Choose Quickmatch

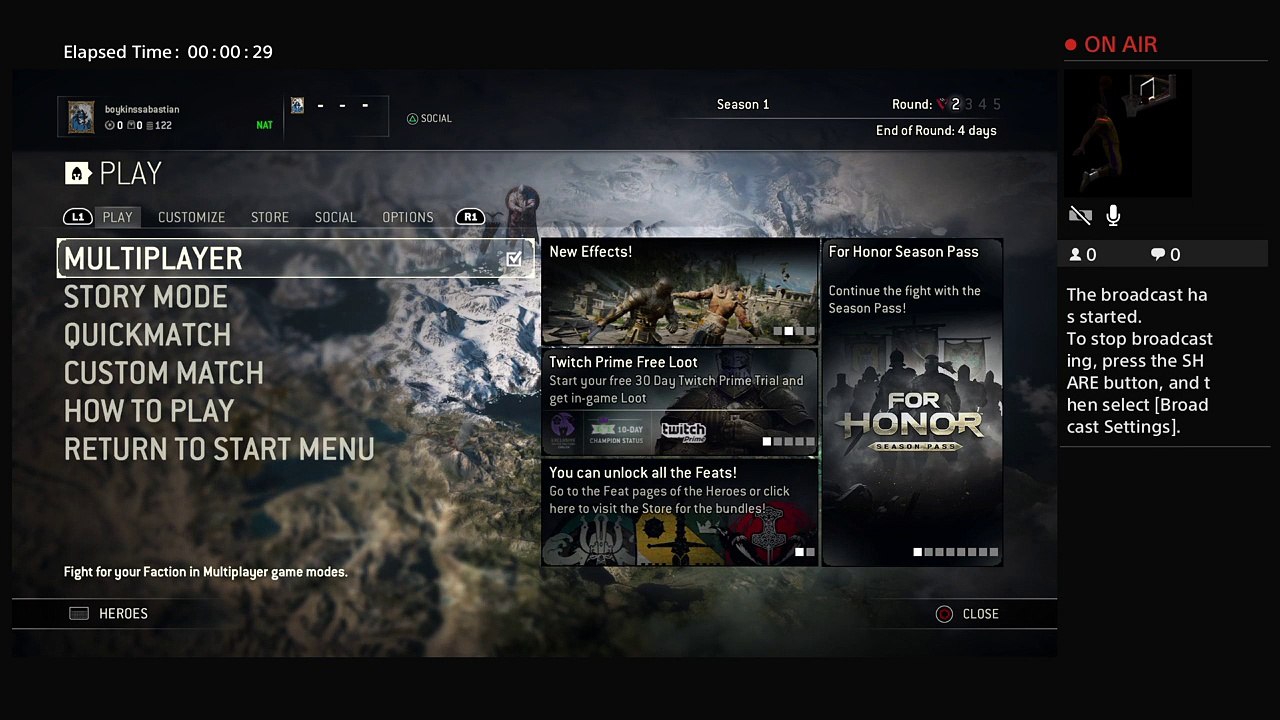point(147,335)
